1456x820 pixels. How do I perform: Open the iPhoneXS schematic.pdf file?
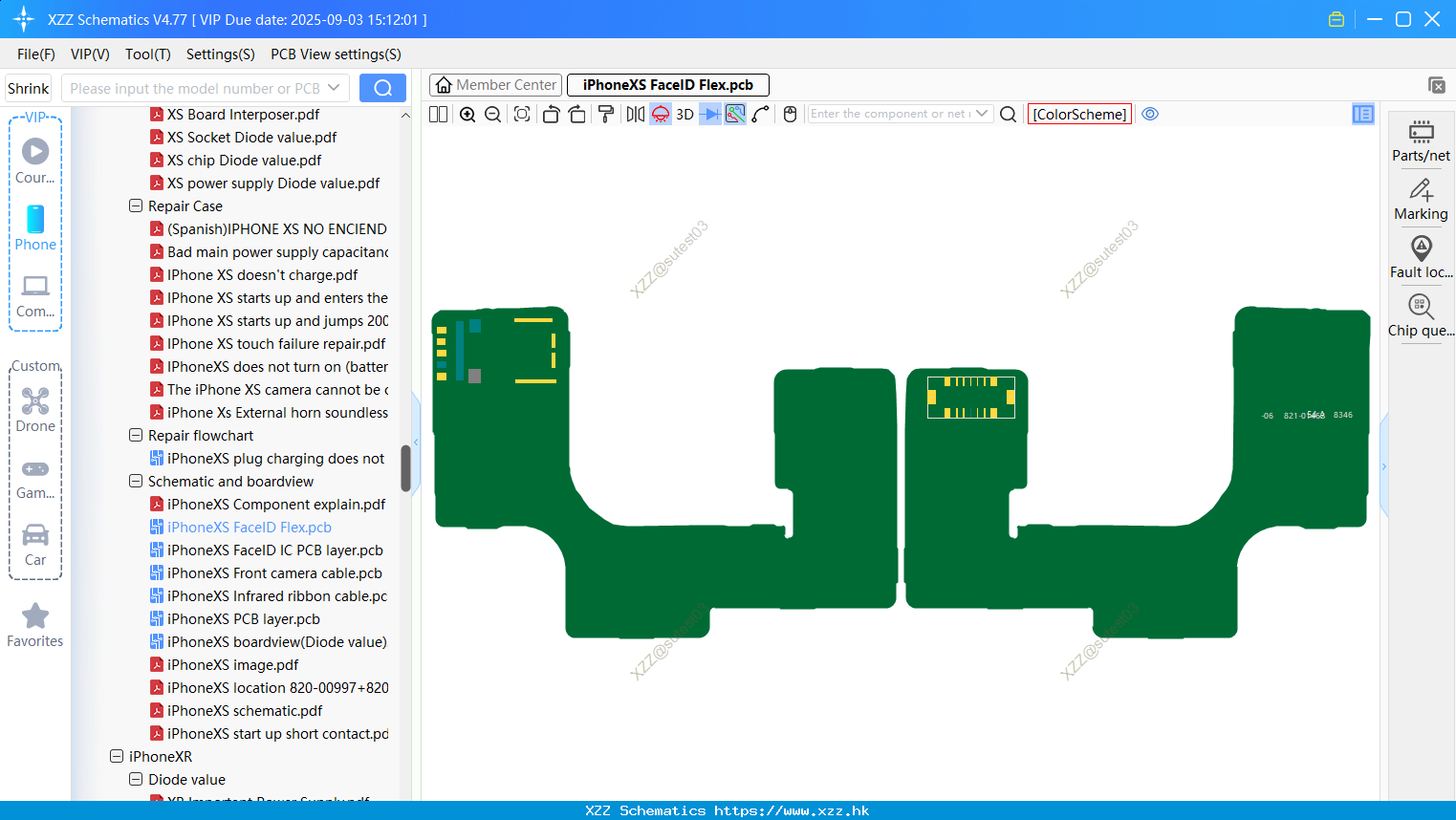coord(245,710)
